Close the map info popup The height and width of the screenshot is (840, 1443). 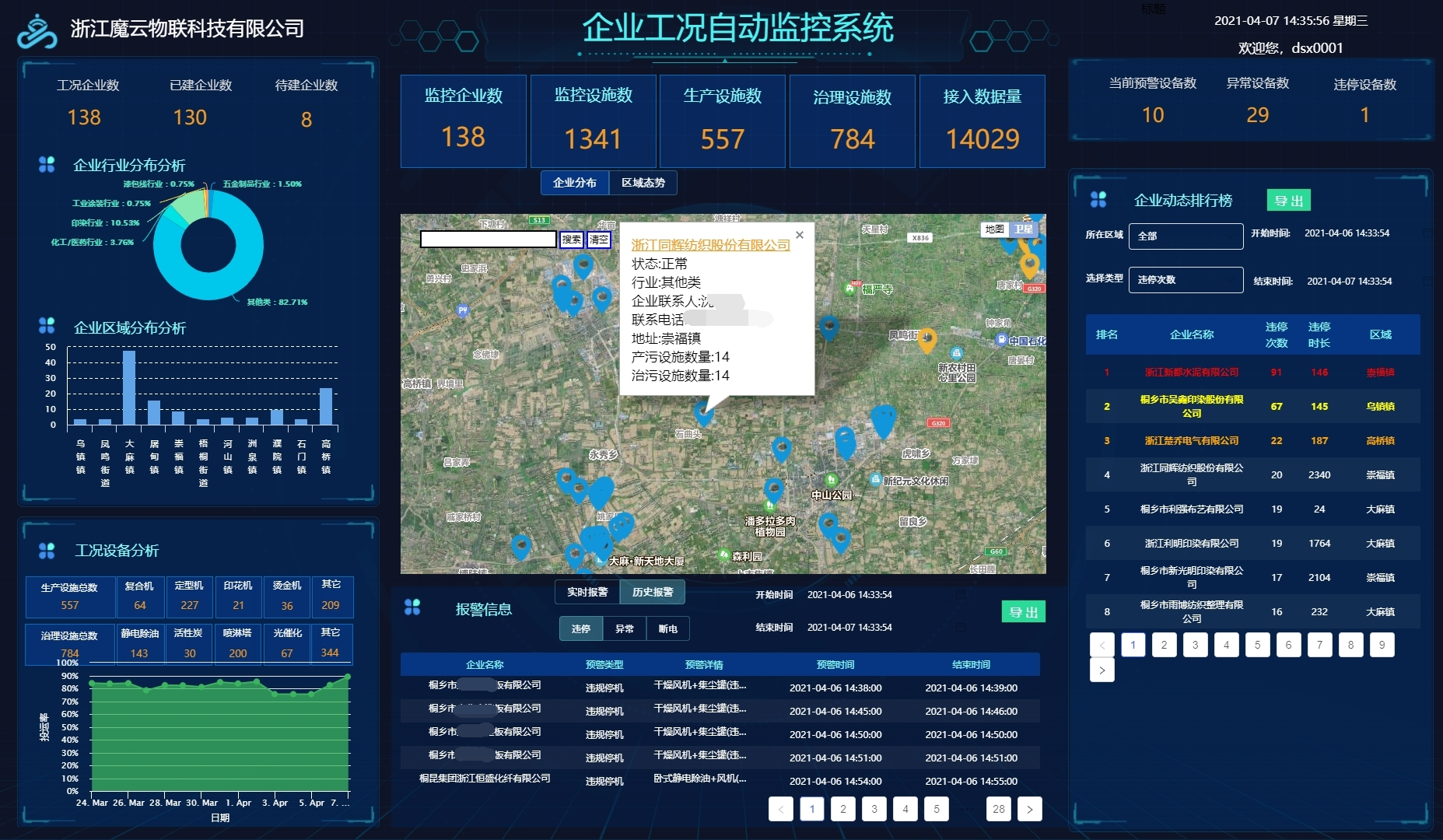pos(799,235)
